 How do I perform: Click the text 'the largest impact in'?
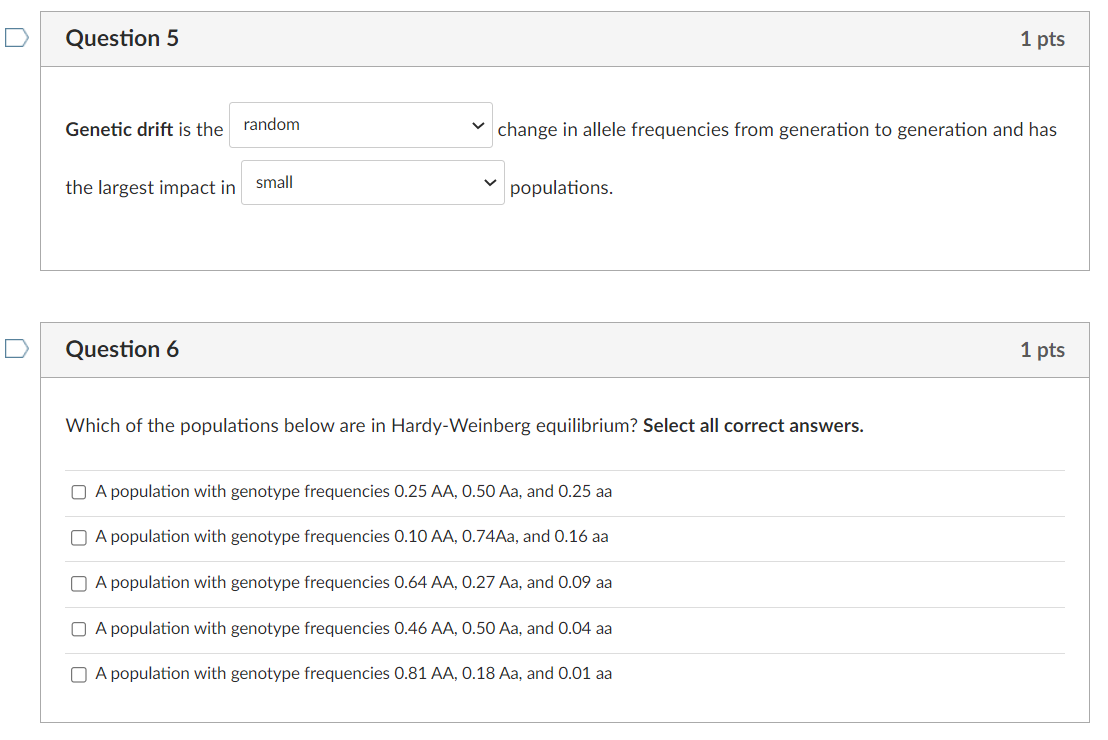[150, 188]
